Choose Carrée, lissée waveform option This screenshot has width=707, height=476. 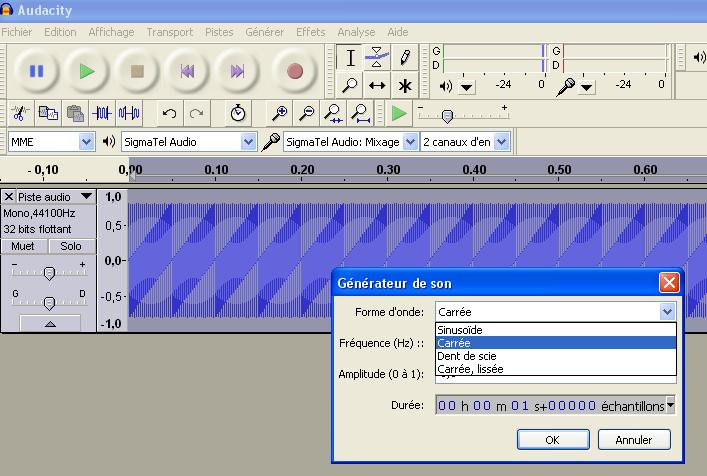(x=556, y=369)
